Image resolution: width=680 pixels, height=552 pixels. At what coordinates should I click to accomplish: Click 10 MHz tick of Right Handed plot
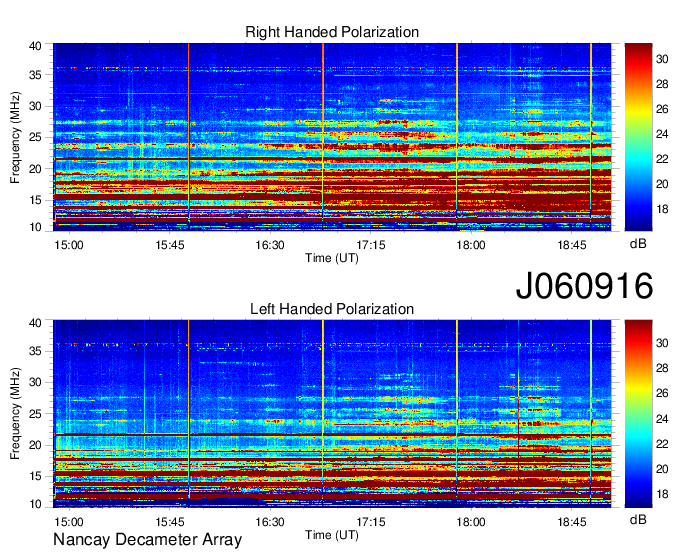click(x=36, y=227)
